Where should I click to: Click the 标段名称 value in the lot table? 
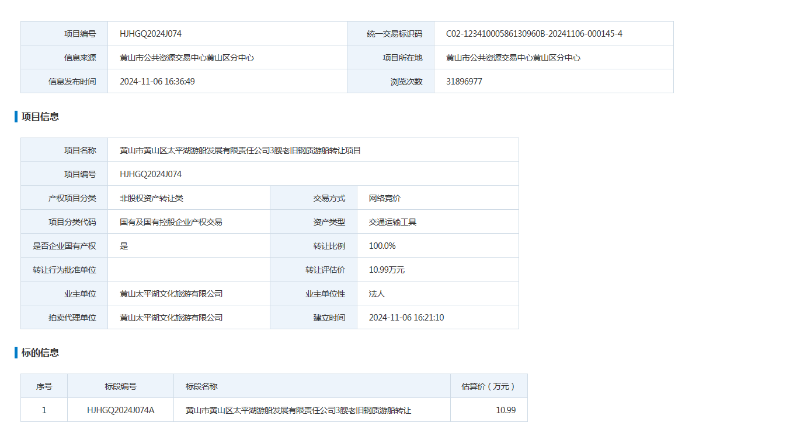tap(298, 410)
